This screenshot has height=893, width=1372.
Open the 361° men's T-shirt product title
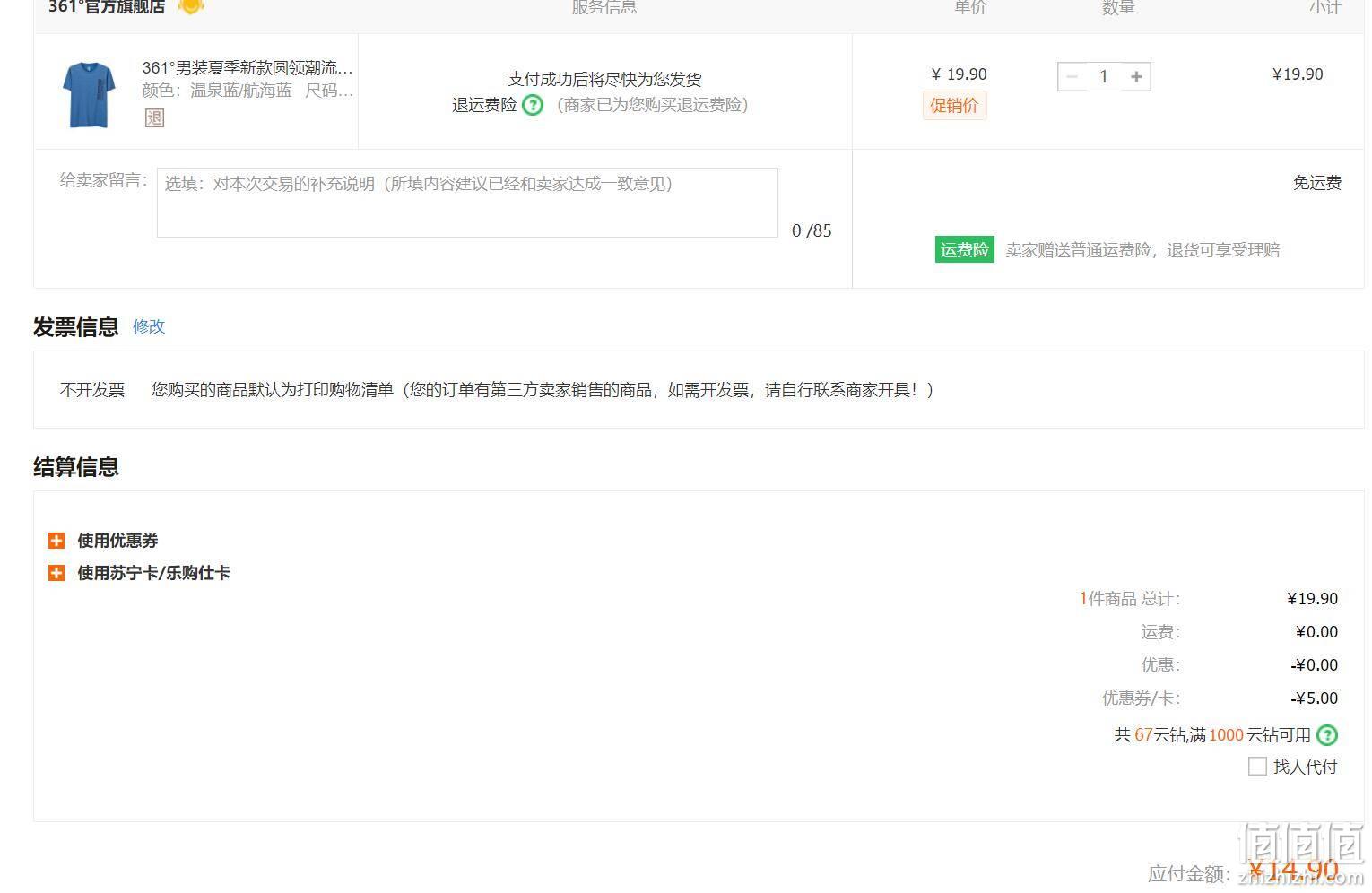pyautogui.click(x=247, y=68)
